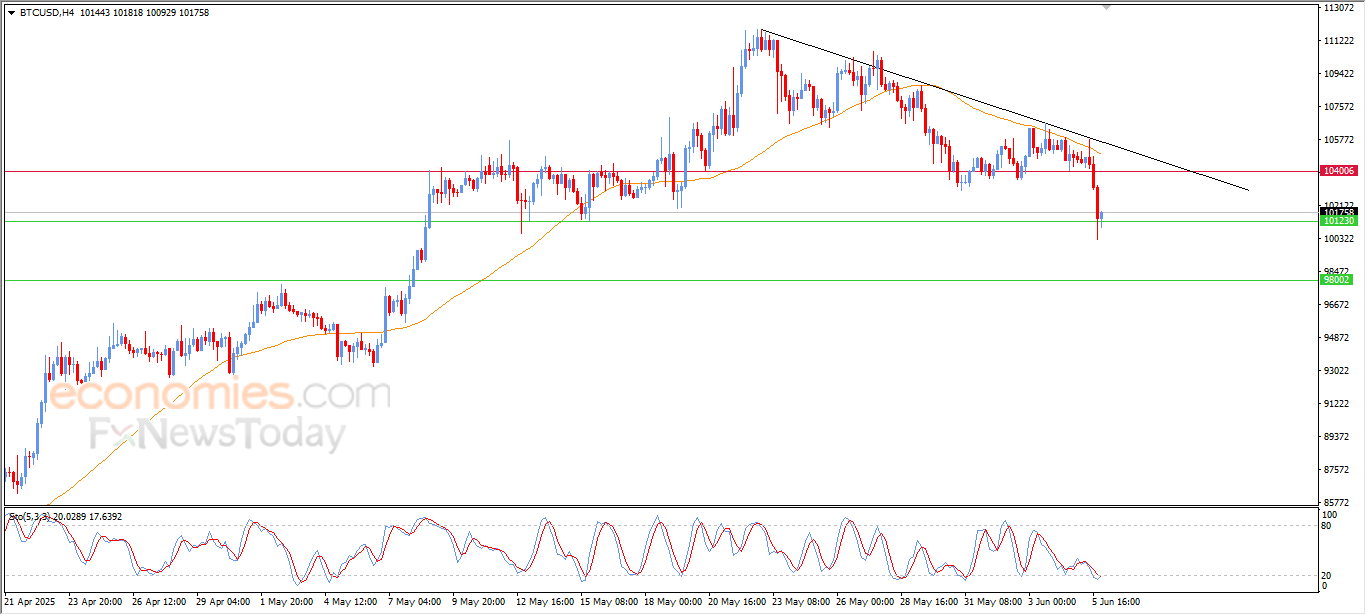1366x615 pixels.
Task: Click the 12 May 16:00 time label
Action: click(x=545, y=602)
